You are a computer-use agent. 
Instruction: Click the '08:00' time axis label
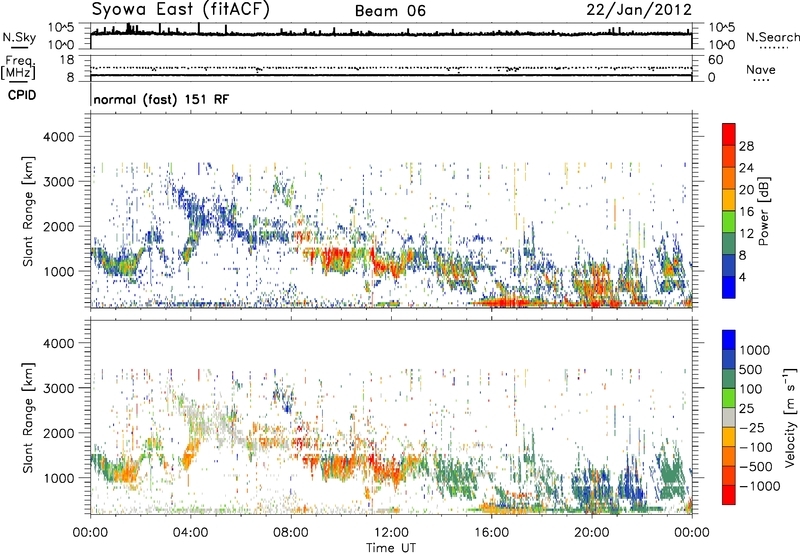(x=291, y=533)
